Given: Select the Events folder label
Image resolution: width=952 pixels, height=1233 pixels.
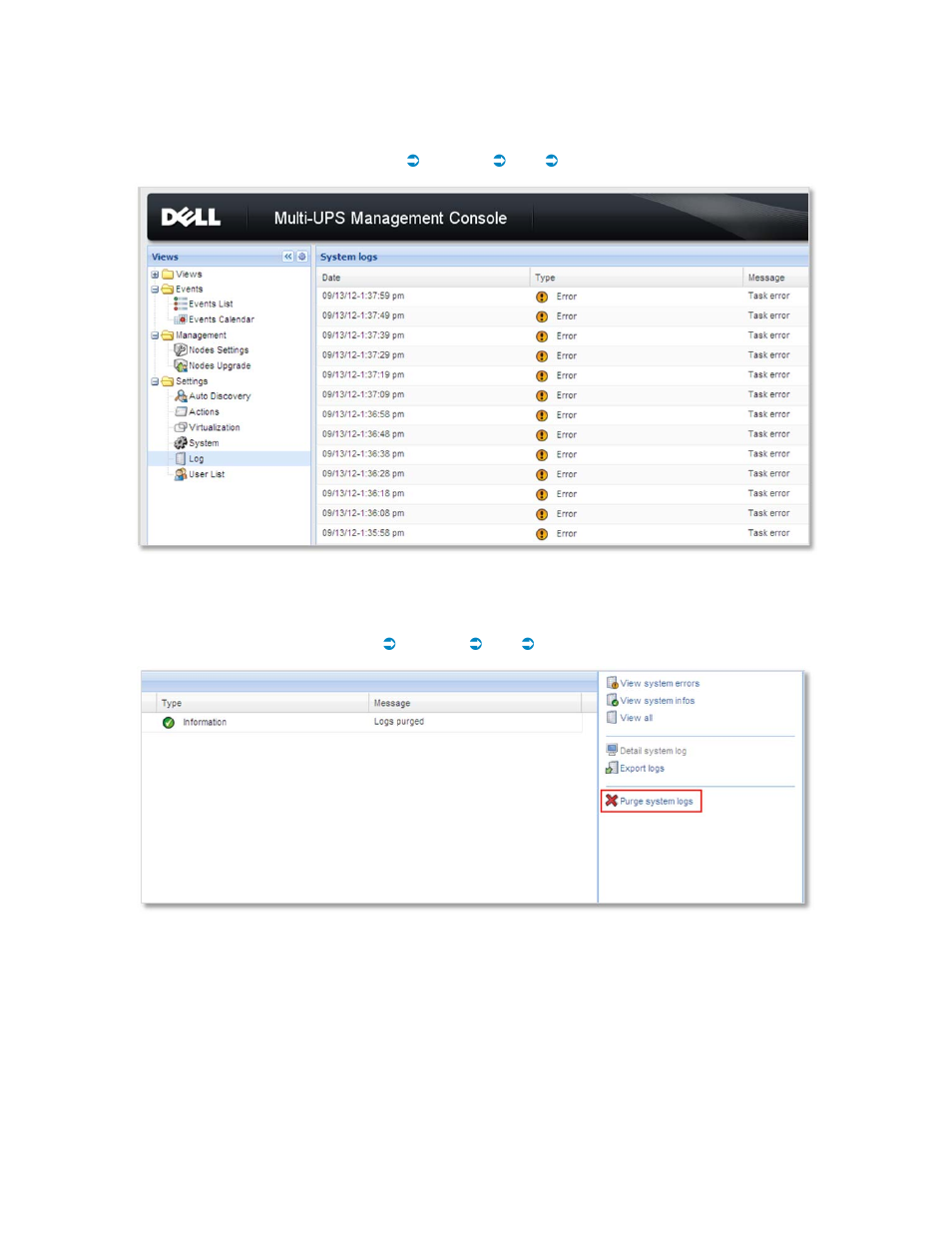Looking at the screenshot, I should (190, 290).
